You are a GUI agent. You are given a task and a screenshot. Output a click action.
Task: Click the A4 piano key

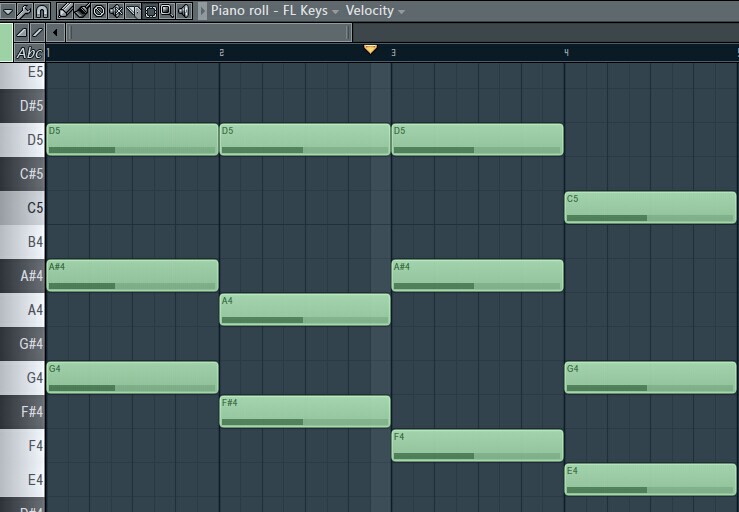(22, 310)
